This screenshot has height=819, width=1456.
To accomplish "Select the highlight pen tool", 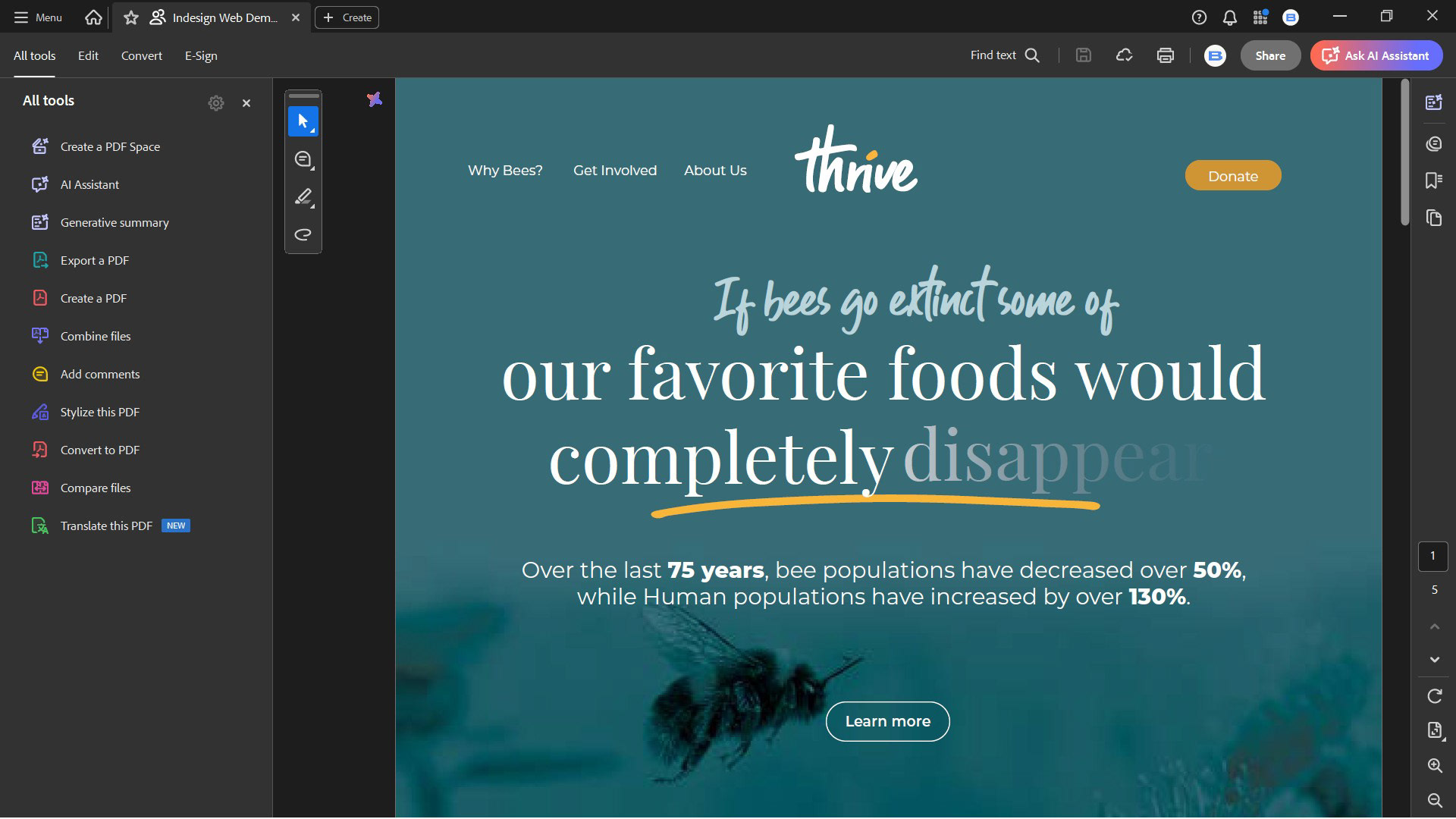I will 303,197.
